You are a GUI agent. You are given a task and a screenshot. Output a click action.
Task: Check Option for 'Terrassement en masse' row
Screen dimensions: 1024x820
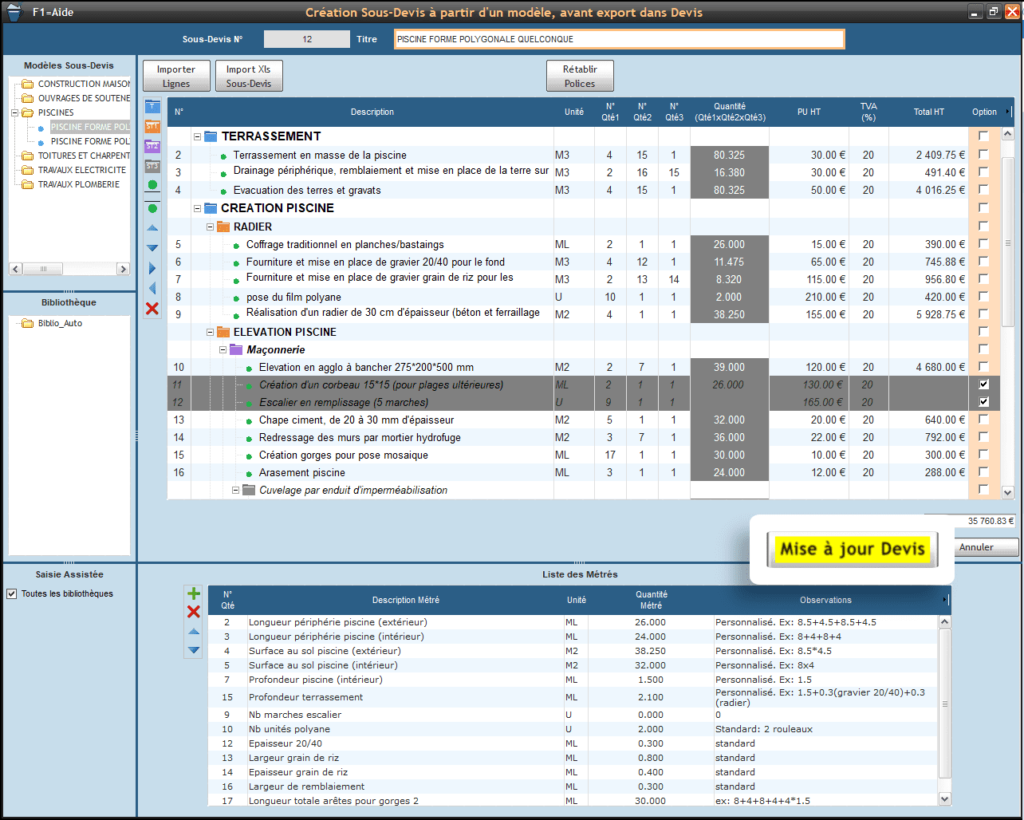click(x=984, y=155)
